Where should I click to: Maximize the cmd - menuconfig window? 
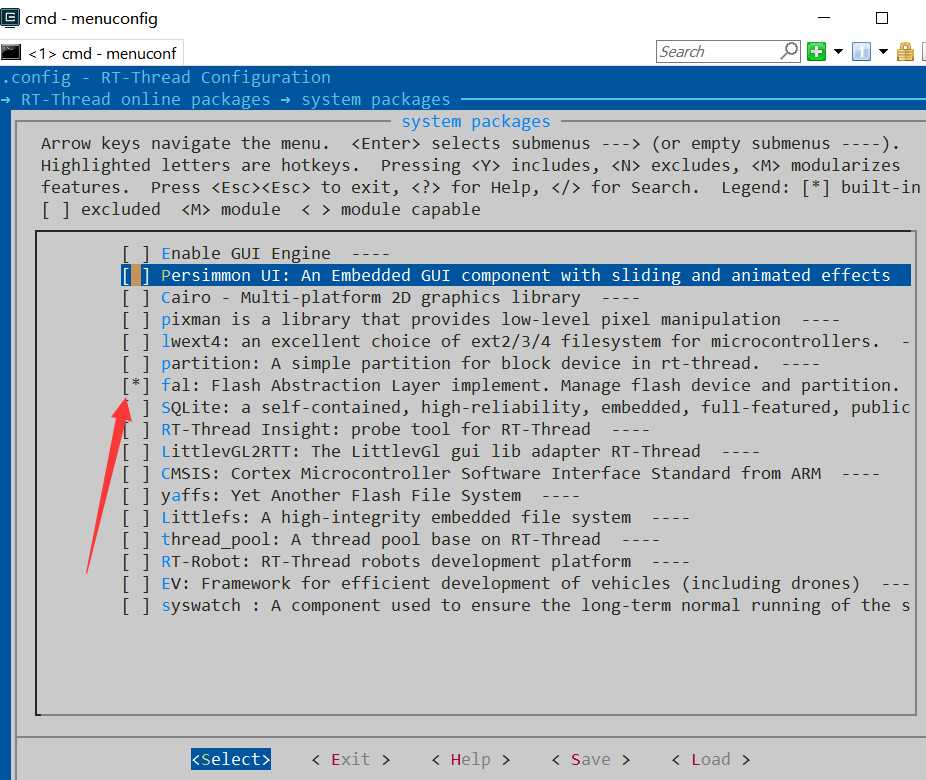click(x=882, y=18)
